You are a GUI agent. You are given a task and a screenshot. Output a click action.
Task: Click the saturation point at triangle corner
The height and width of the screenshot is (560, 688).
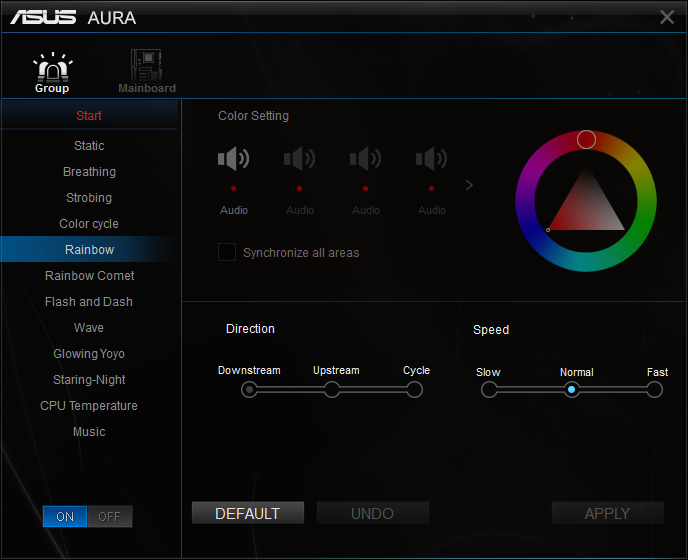pyautogui.click(x=548, y=230)
